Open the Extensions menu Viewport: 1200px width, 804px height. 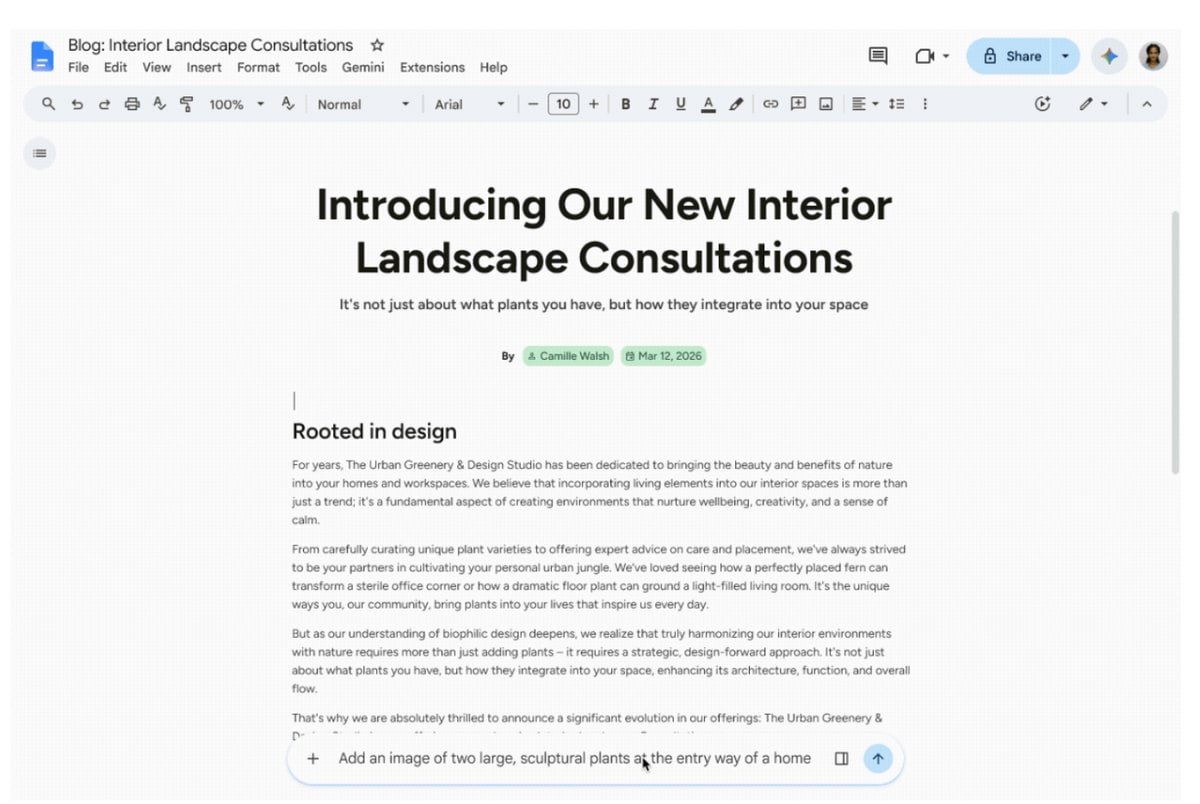click(432, 67)
